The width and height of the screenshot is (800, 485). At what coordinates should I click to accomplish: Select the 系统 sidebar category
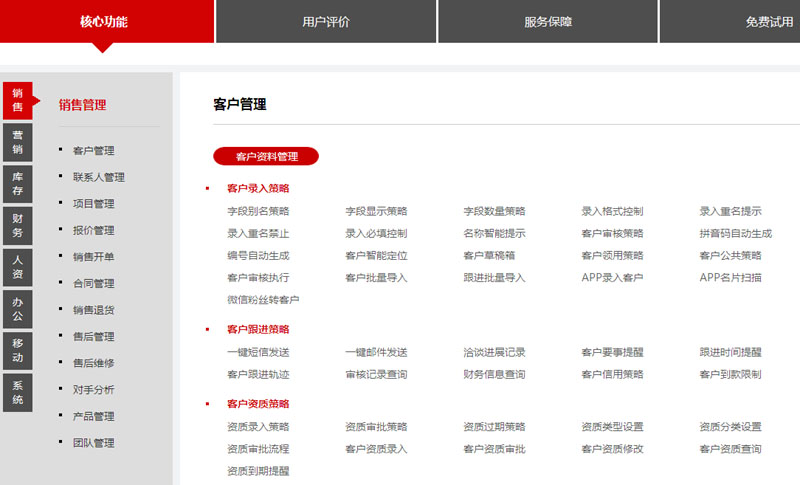click(x=18, y=392)
